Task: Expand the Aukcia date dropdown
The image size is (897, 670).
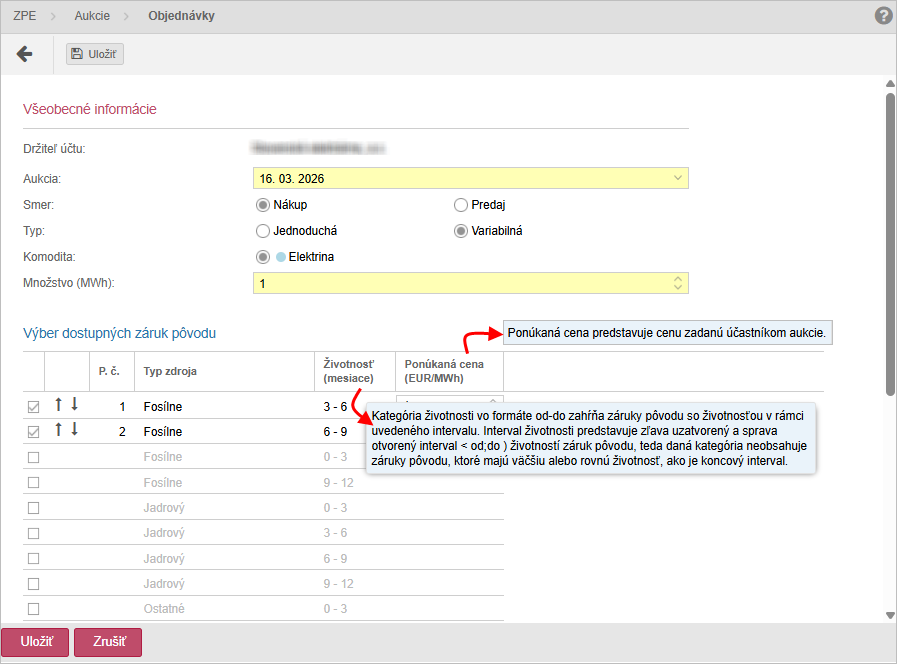Action: pos(677,179)
